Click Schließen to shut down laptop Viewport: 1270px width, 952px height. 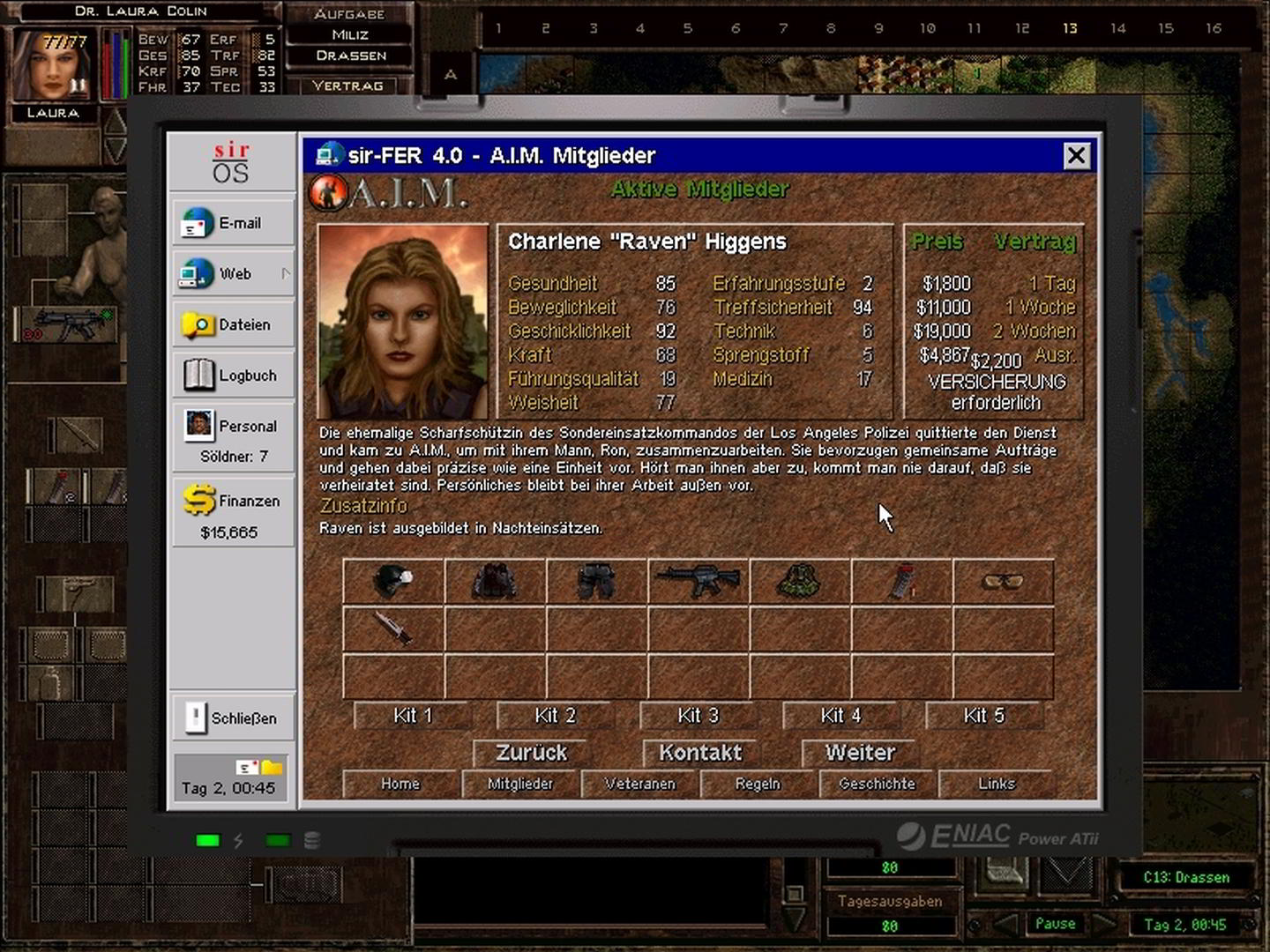pos(233,718)
